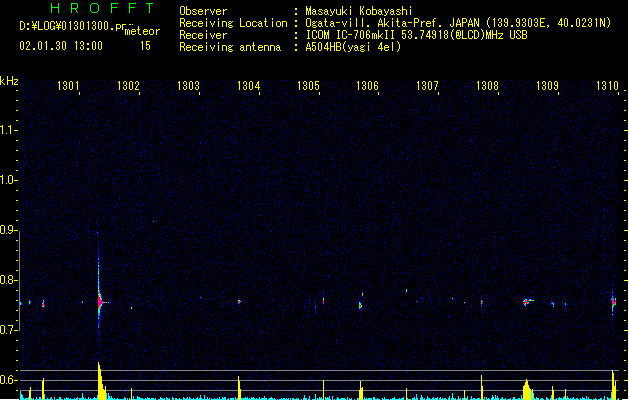Click the Receiving Location label
629x400 pixels.
click(233, 23)
